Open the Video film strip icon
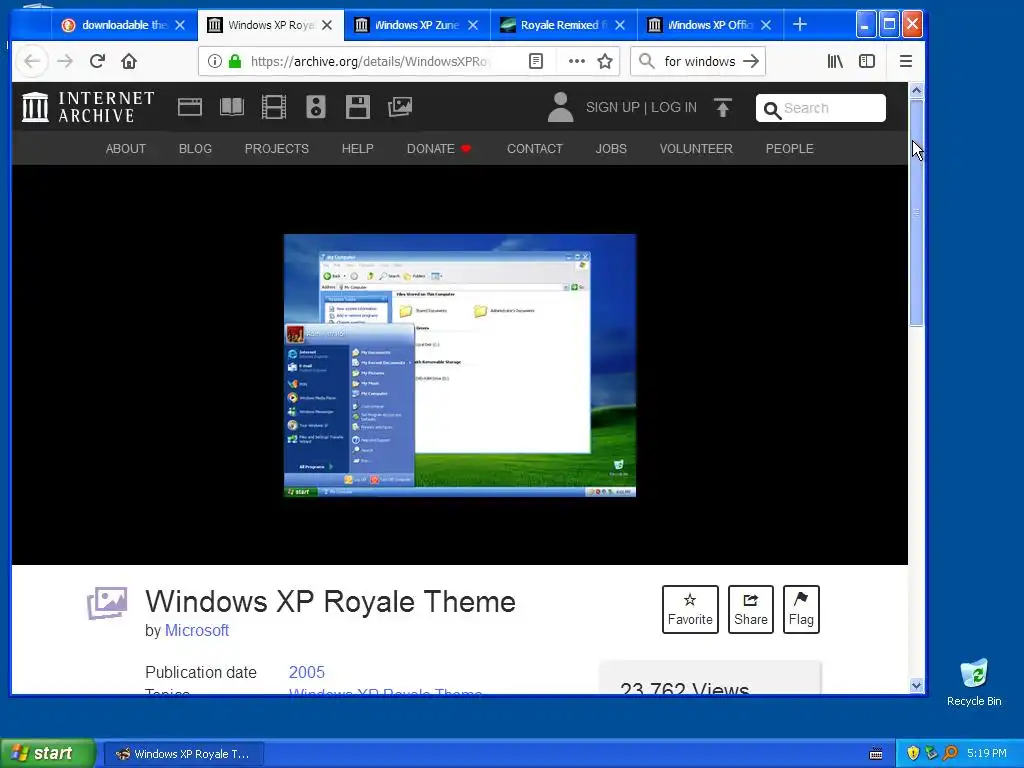This screenshot has height=768, width=1024. [x=274, y=107]
